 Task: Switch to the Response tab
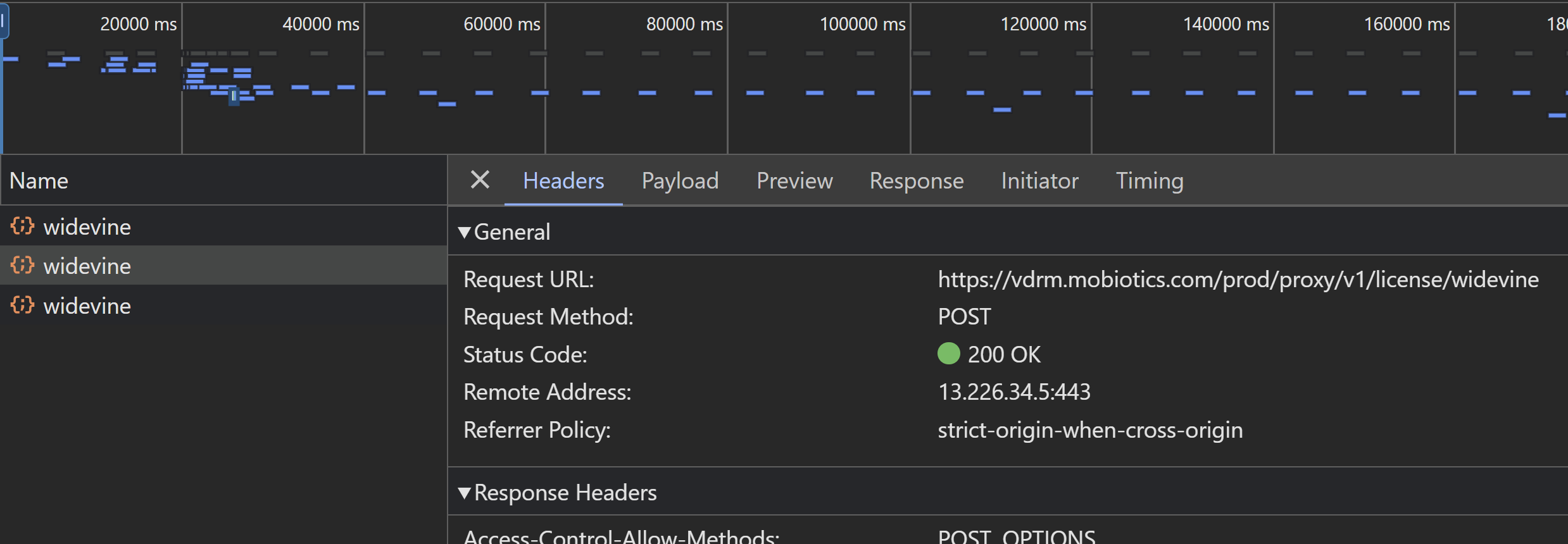point(916,181)
